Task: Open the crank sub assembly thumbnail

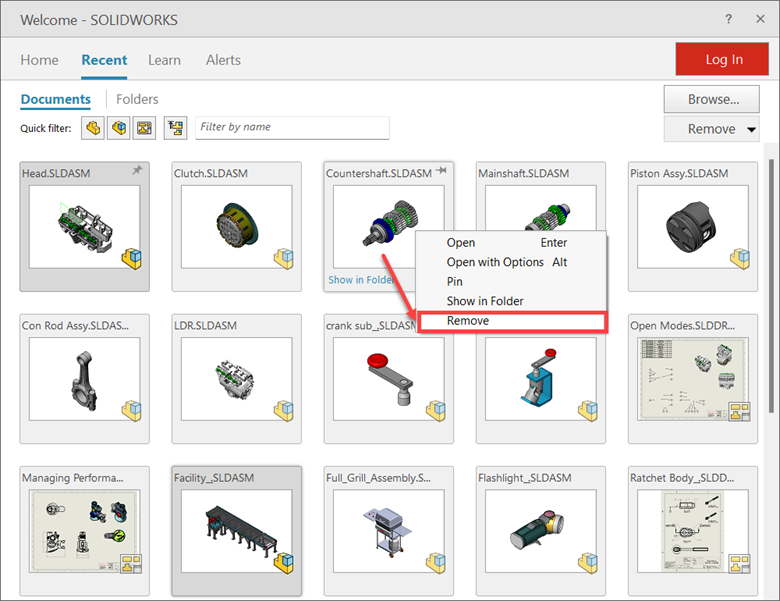Action: coord(389,379)
